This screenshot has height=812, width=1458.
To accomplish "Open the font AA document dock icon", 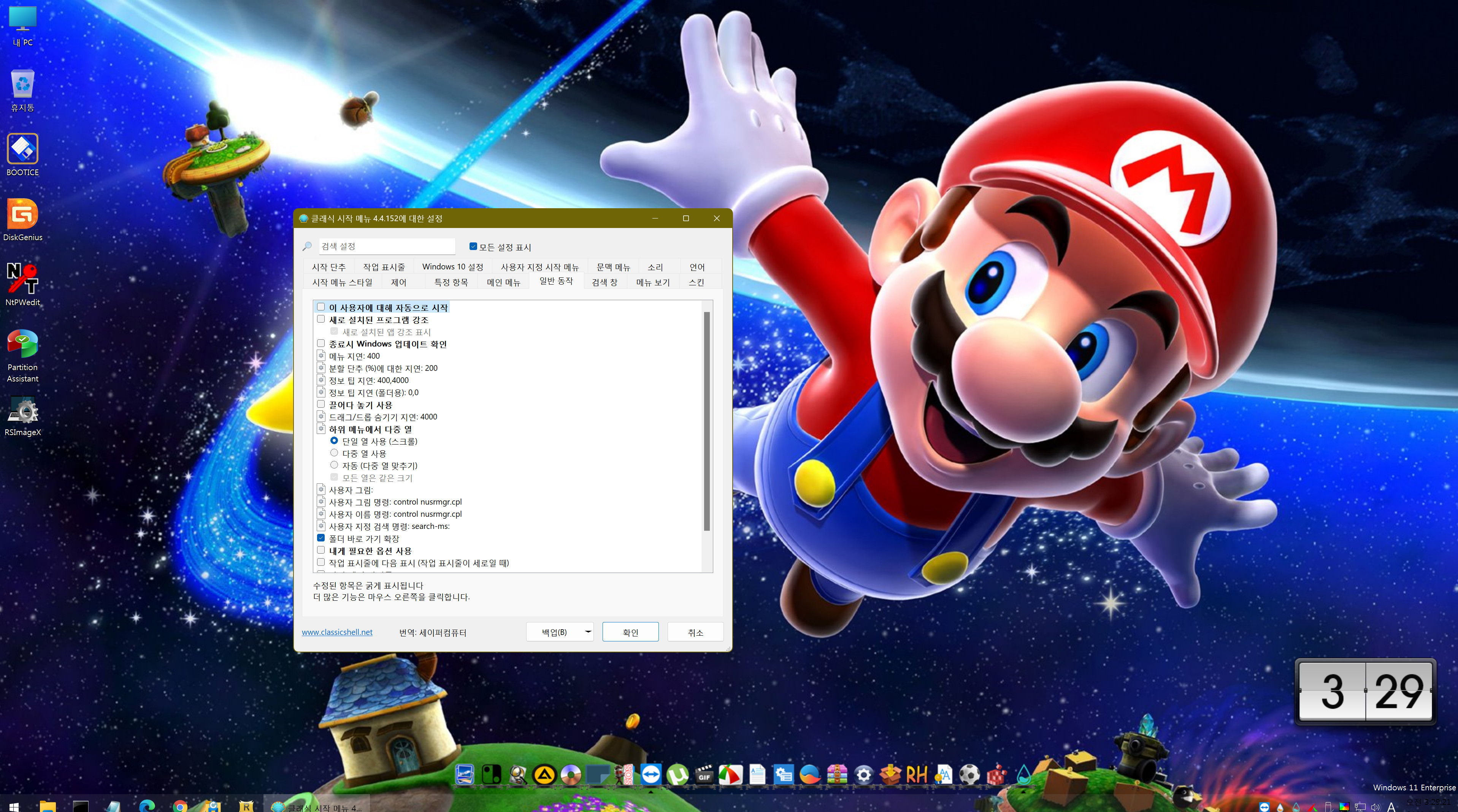I will (x=944, y=774).
